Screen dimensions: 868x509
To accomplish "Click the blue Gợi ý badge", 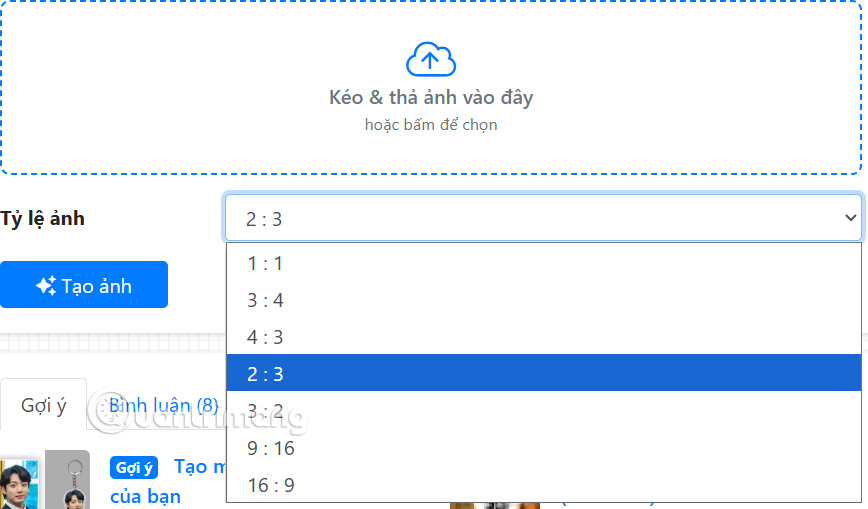I will (135, 468).
